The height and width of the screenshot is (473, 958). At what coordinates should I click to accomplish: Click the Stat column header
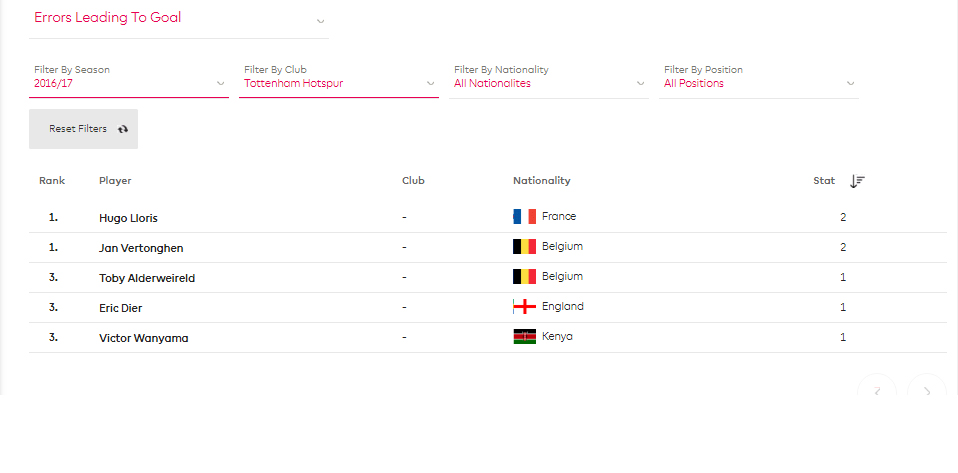[824, 181]
